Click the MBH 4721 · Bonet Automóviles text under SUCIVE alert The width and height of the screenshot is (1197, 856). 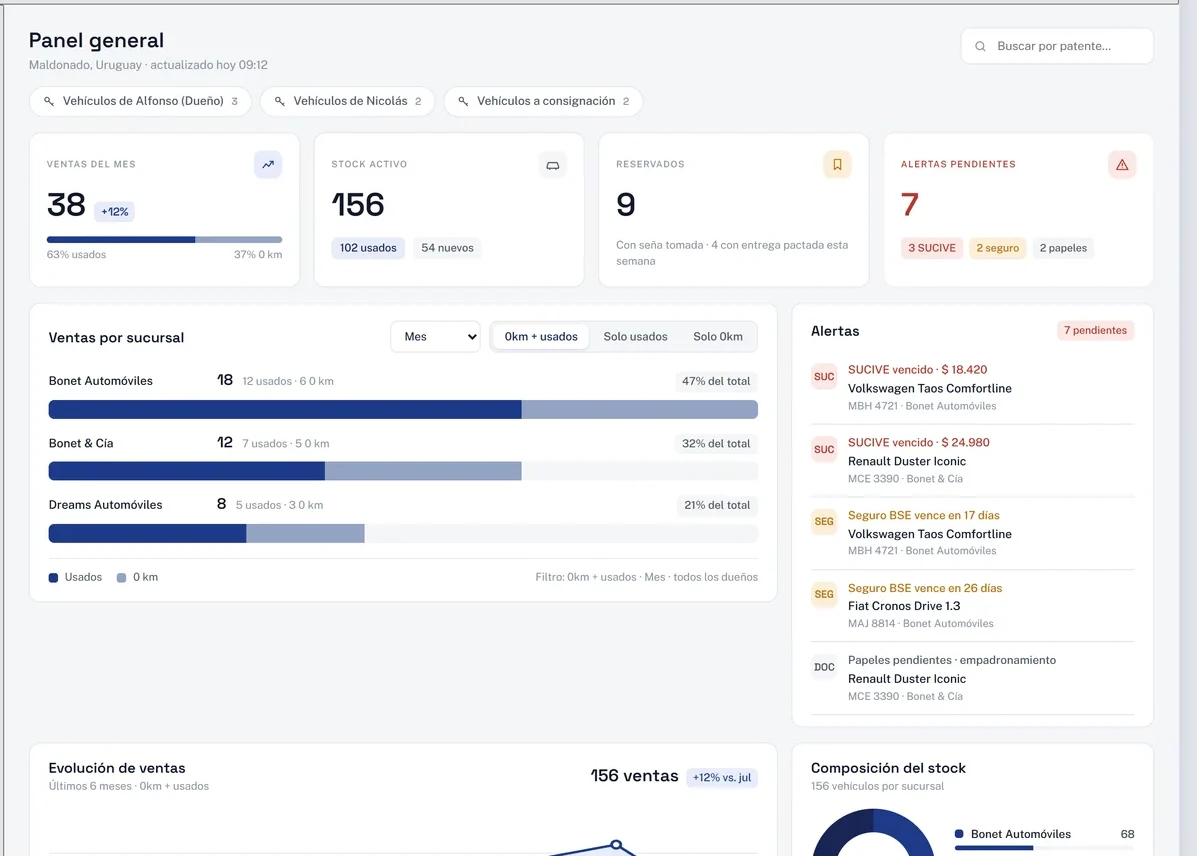click(x=921, y=406)
